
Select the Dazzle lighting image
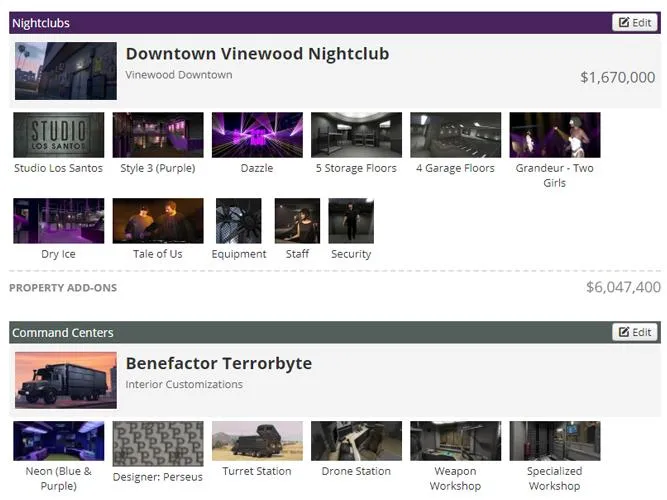click(257, 135)
